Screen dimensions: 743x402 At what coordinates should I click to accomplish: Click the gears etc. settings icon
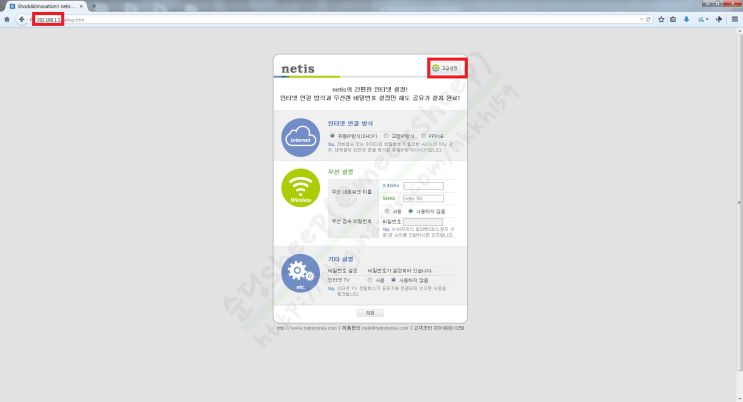click(x=301, y=273)
